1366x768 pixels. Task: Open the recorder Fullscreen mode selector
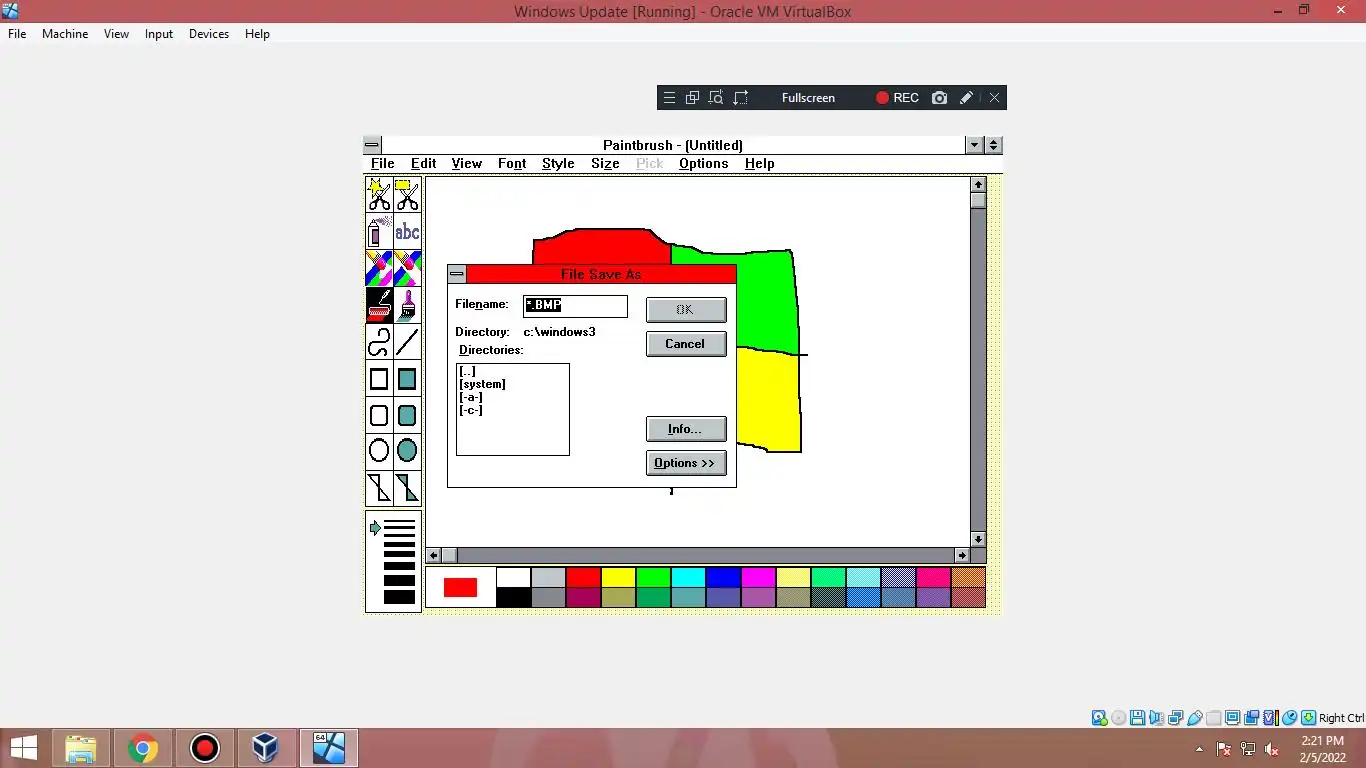[808, 98]
